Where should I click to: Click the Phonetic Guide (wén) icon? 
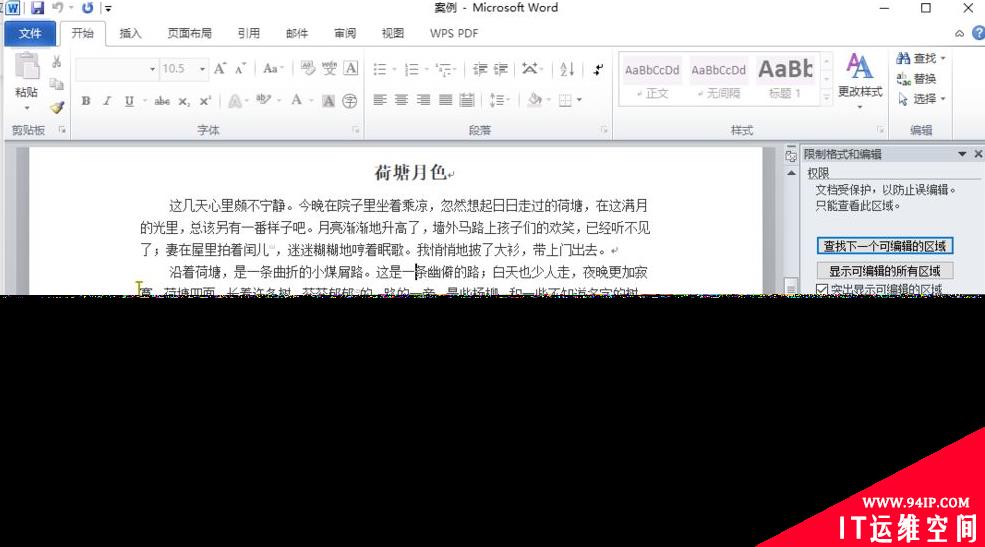pyautogui.click(x=329, y=68)
